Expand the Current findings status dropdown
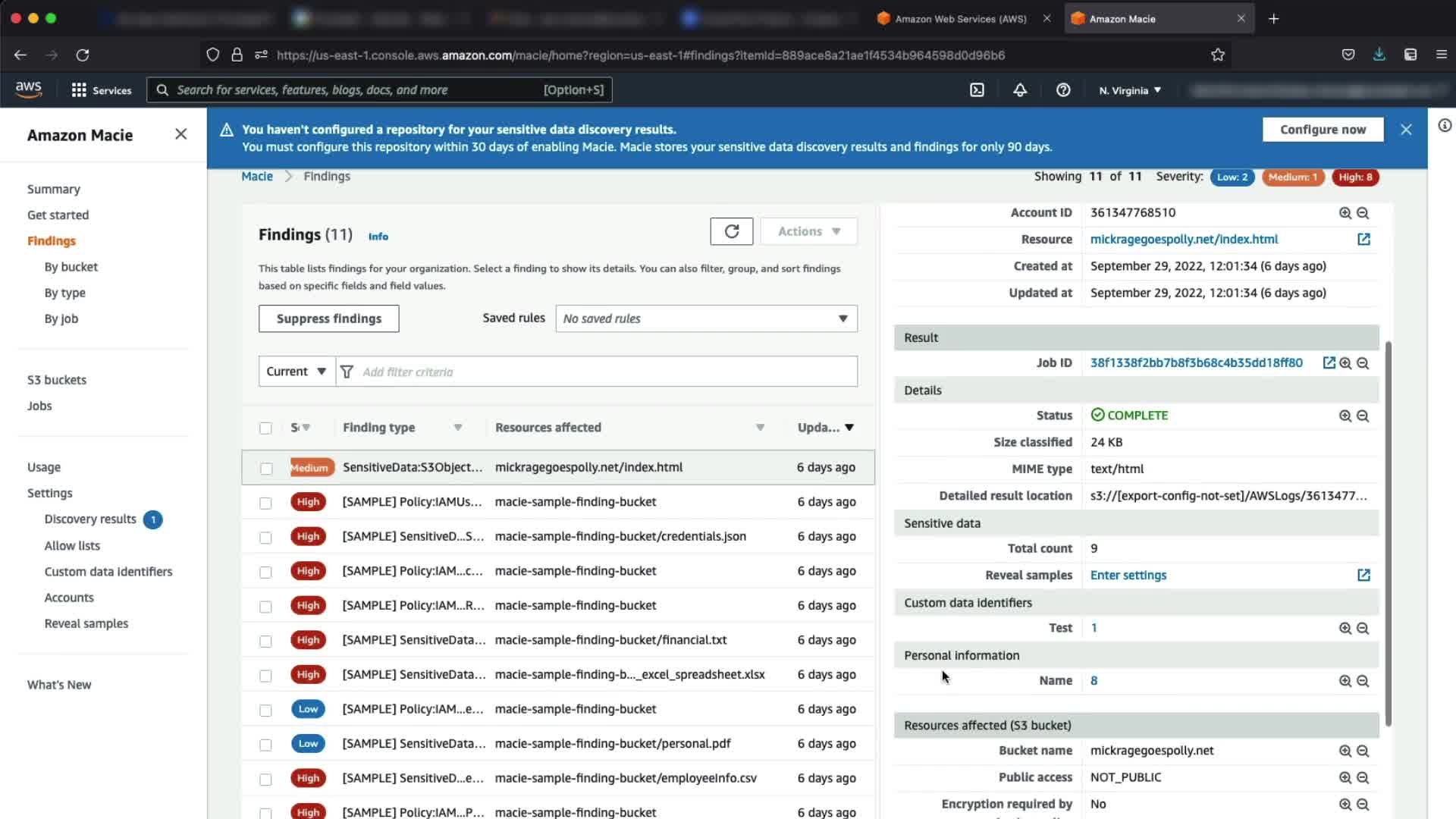The image size is (1456, 819). pos(296,372)
